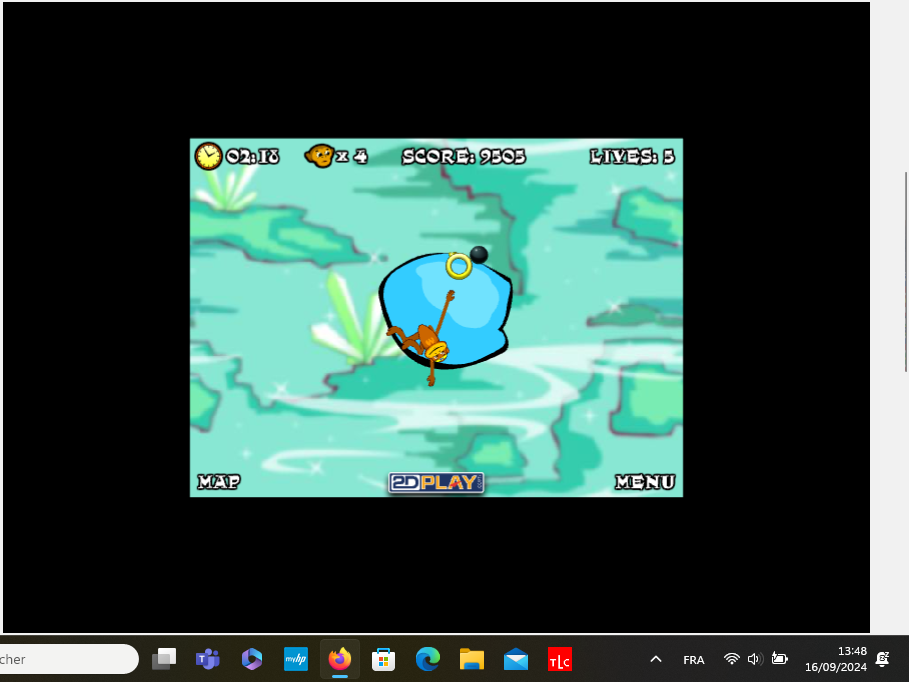Switch the FRA keyboard language indicator
909x682 pixels.
[x=693, y=660]
